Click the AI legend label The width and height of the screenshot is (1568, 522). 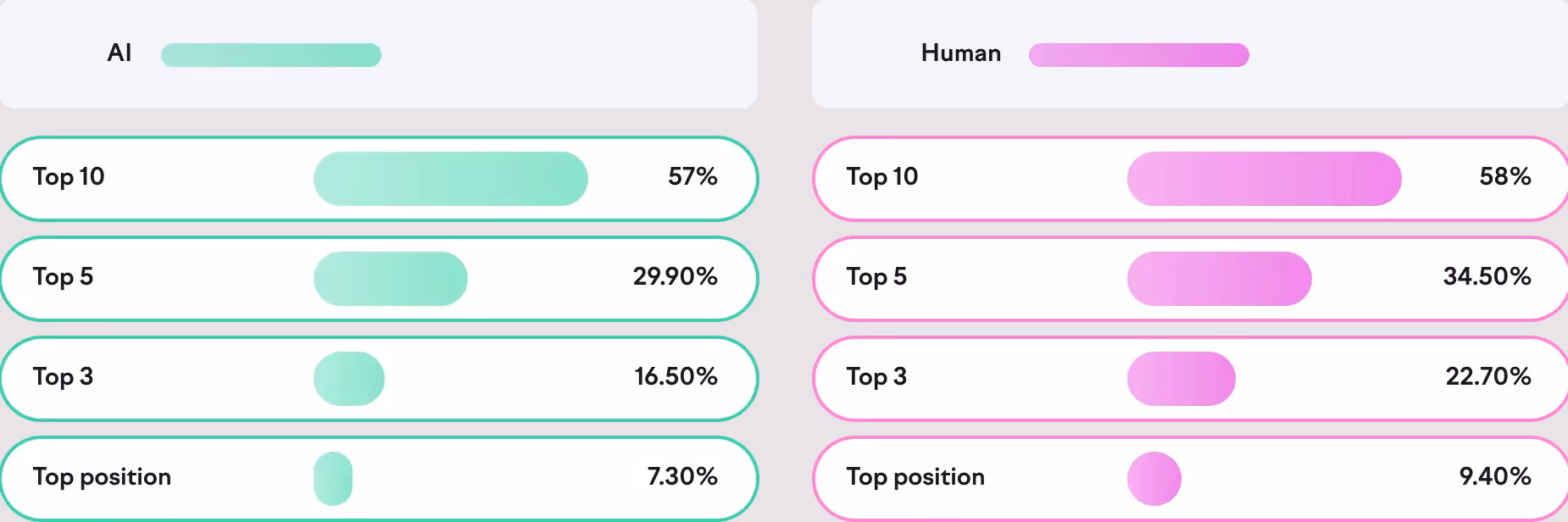[120, 53]
